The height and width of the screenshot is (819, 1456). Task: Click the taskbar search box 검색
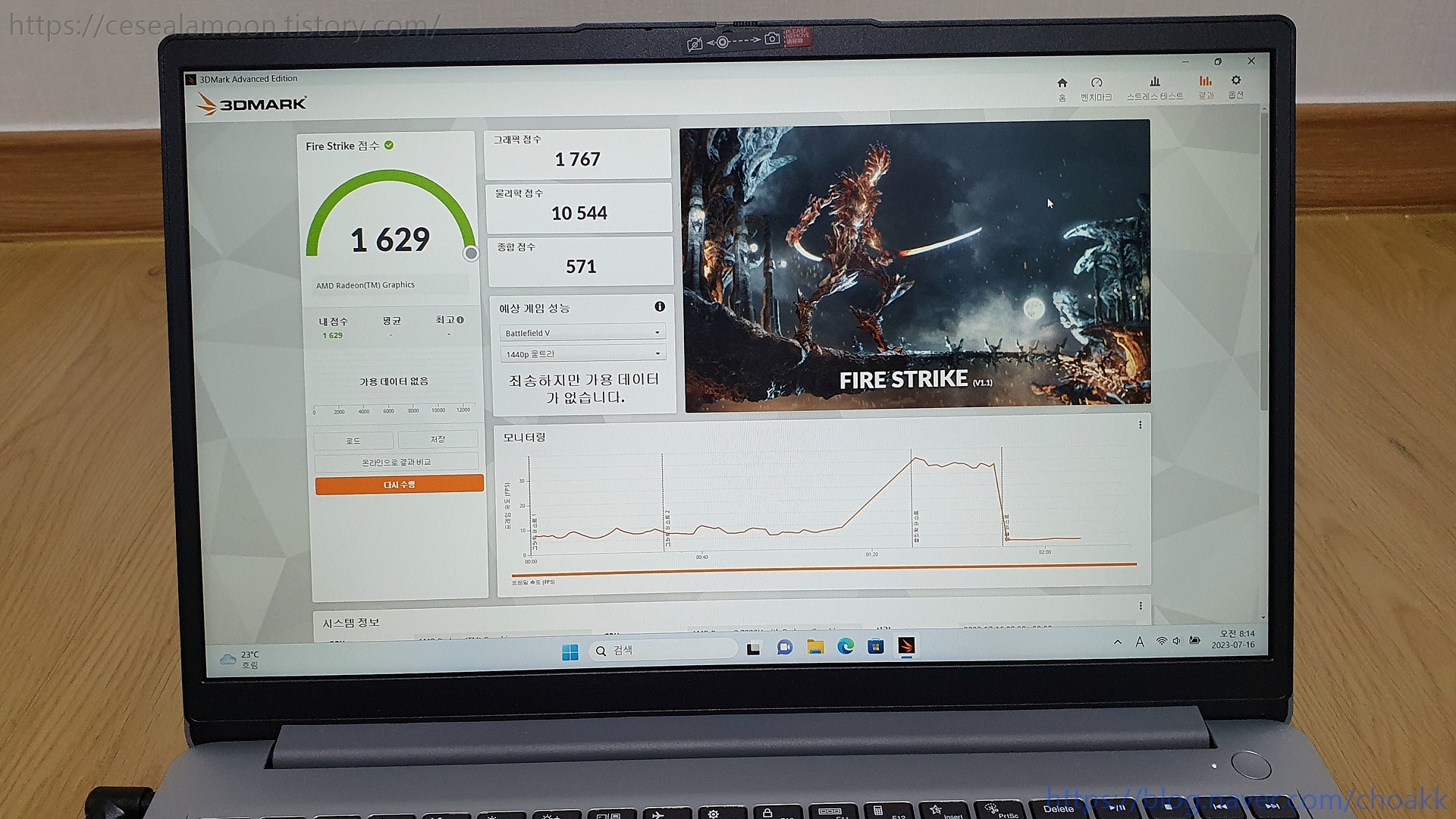(664, 650)
